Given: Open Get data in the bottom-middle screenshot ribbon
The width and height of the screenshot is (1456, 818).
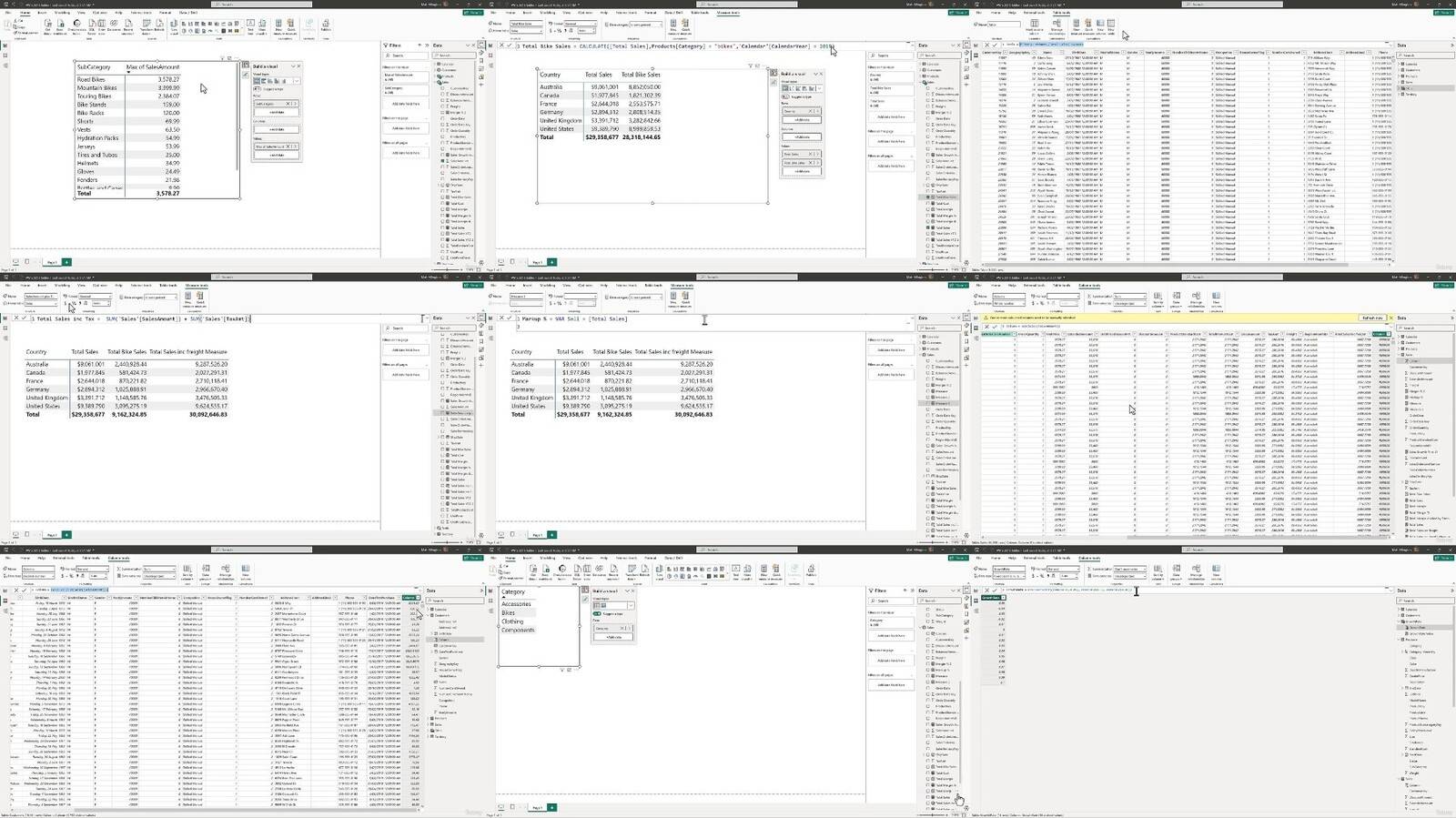Looking at the screenshot, I should click(x=533, y=571).
